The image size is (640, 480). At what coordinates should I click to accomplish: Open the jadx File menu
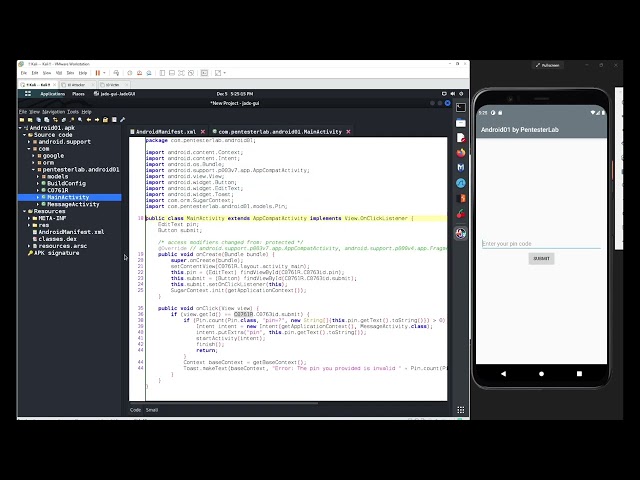pos(22,112)
